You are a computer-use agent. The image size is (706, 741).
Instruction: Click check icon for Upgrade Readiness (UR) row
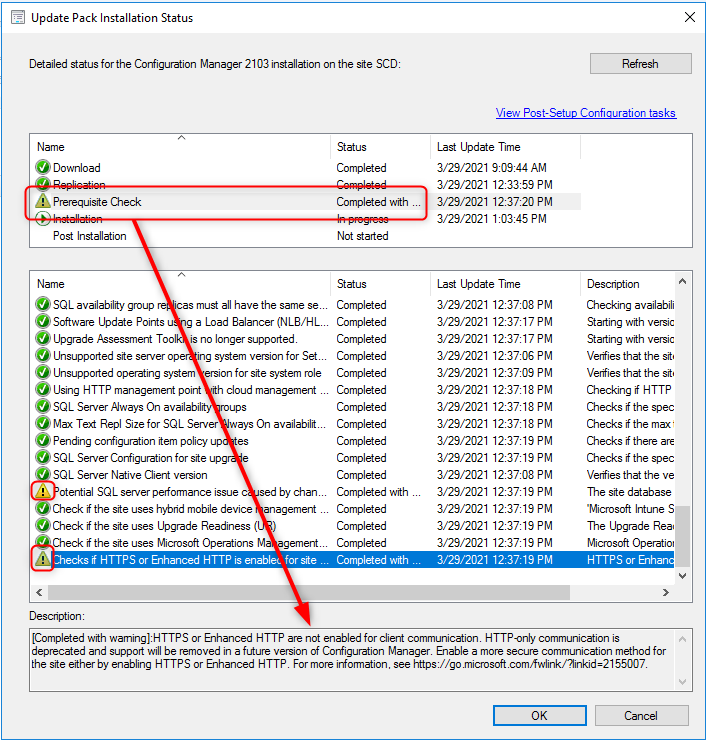43,526
